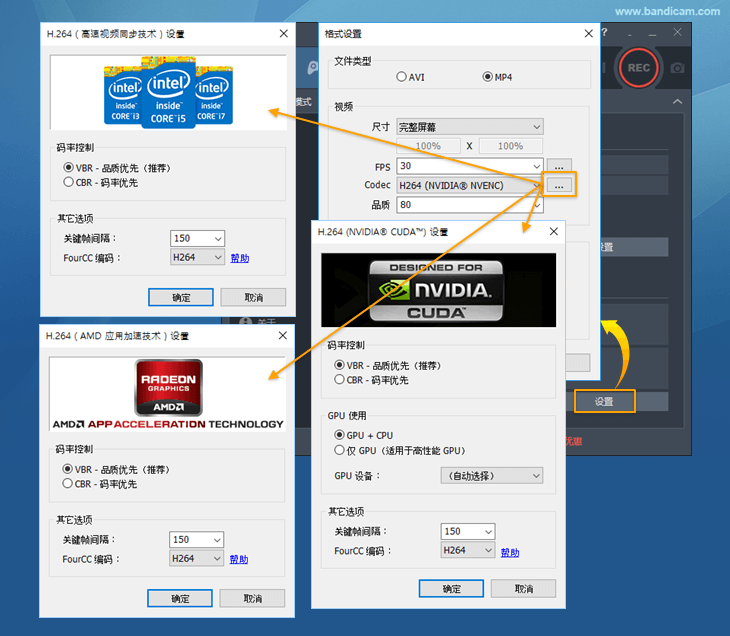Screen dimensions: 730x636
Task: Open the FPS 30 dropdown
Action: point(470,166)
